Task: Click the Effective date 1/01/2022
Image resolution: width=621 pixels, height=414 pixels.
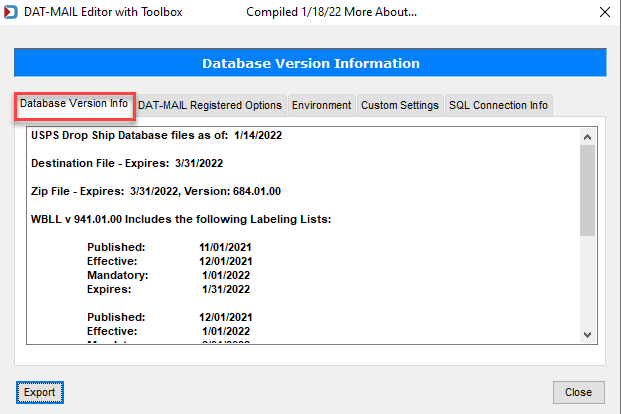Action: point(226,331)
